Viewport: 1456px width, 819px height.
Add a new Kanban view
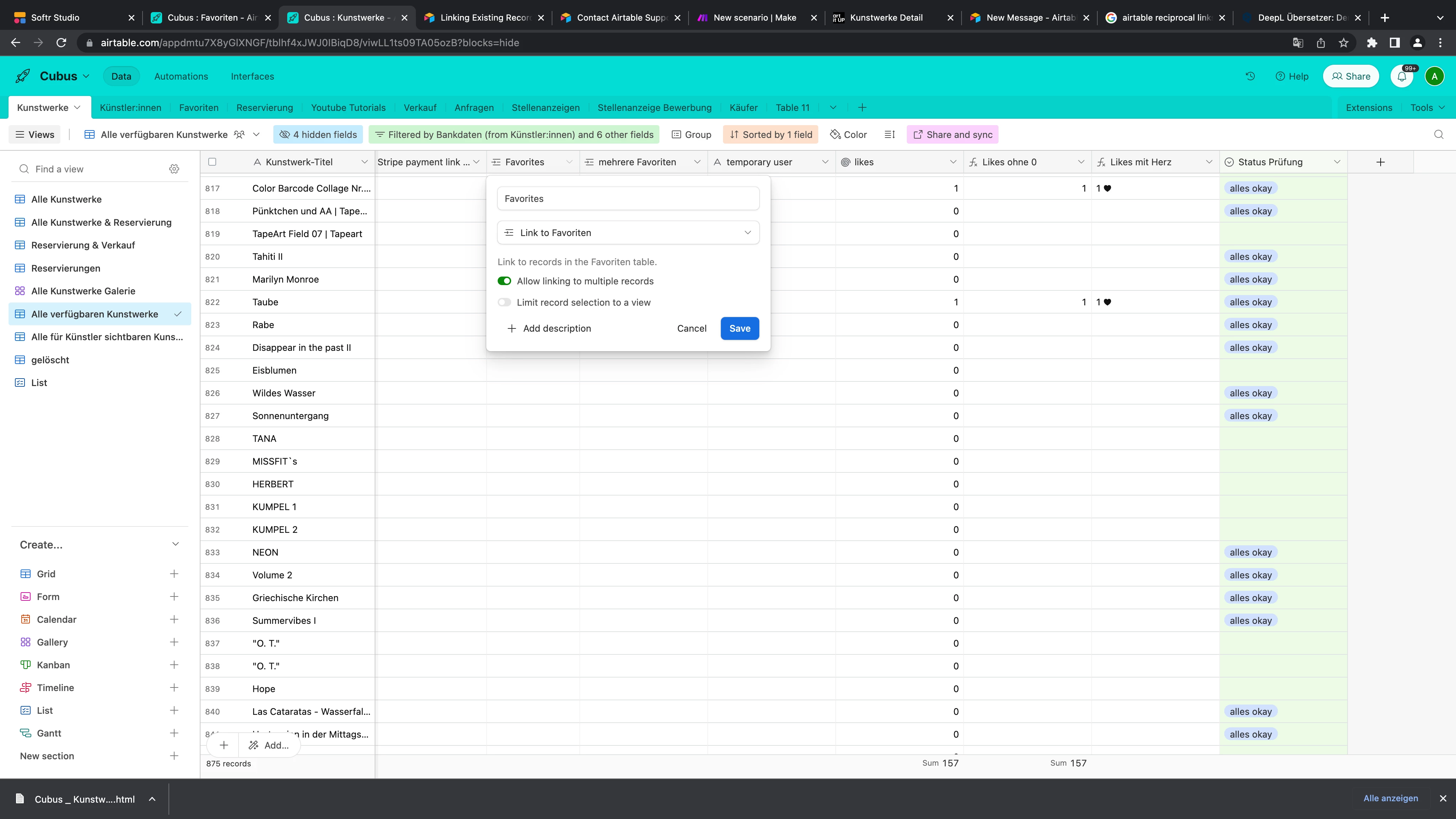click(173, 665)
